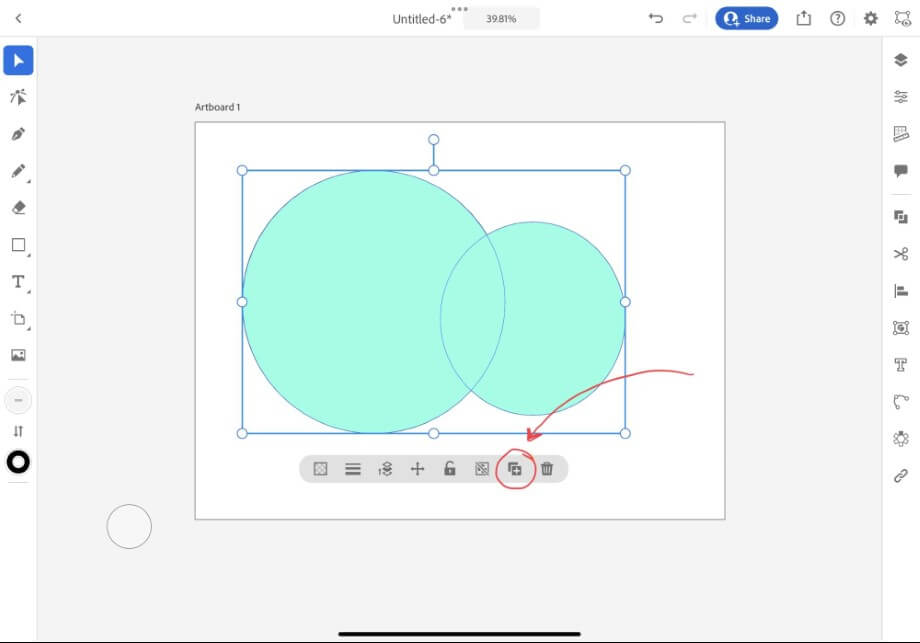Open the Untitled-6 document title
The image size is (920, 643).
[x=422, y=19]
